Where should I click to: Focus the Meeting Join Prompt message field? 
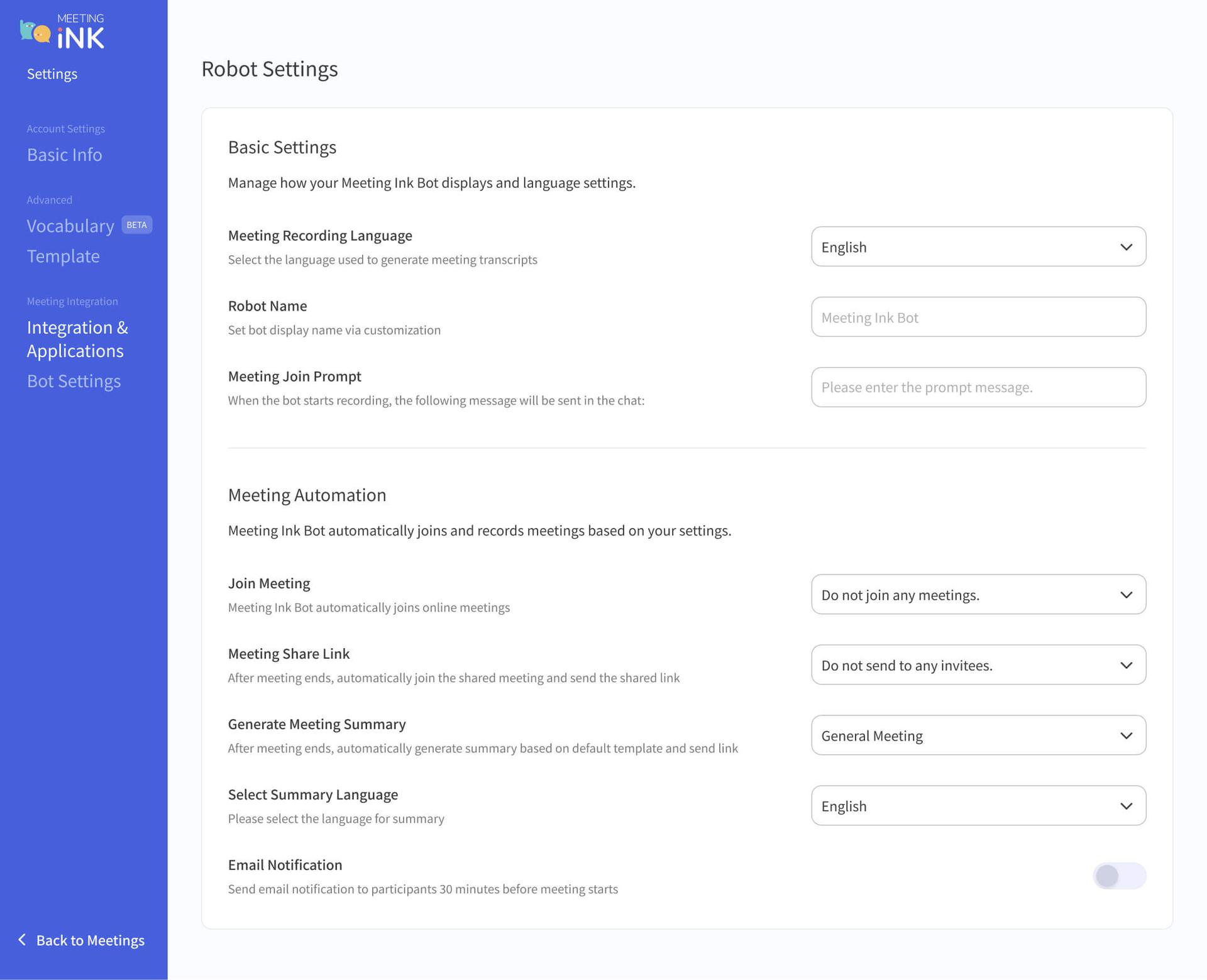pyautogui.click(x=978, y=388)
